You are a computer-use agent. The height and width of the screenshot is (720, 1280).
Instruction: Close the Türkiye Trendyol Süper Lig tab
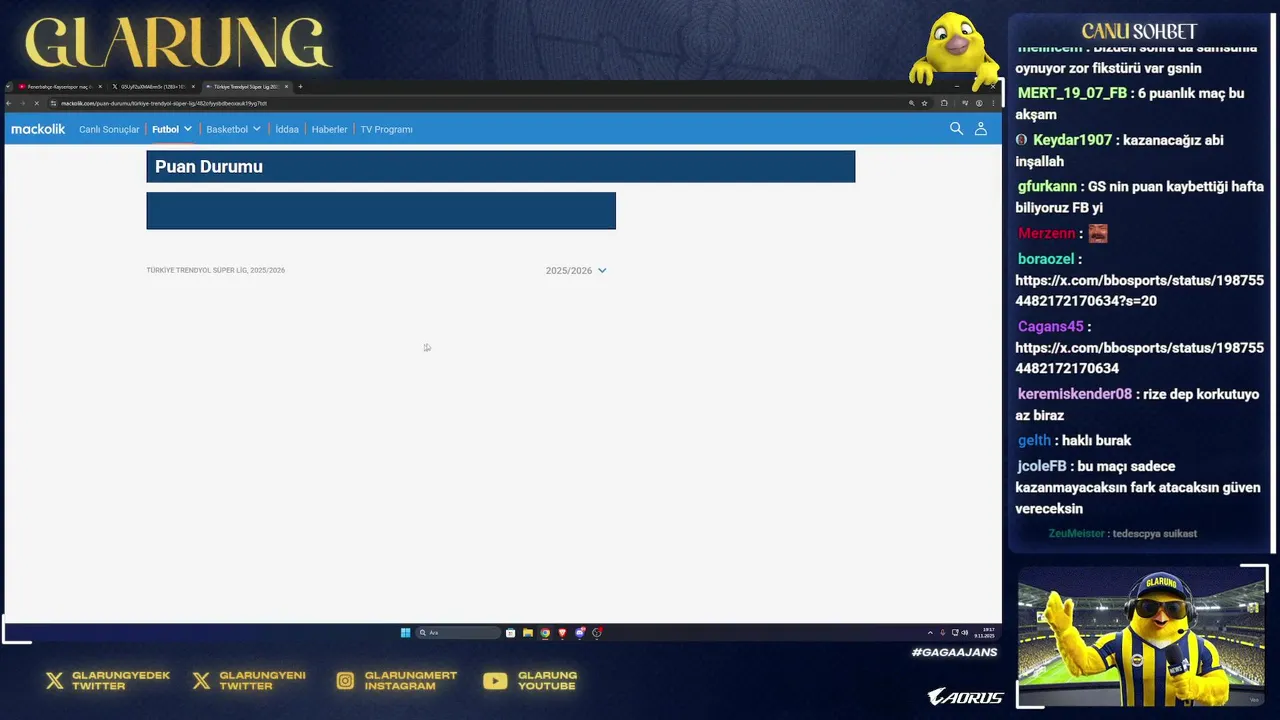[286, 87]
